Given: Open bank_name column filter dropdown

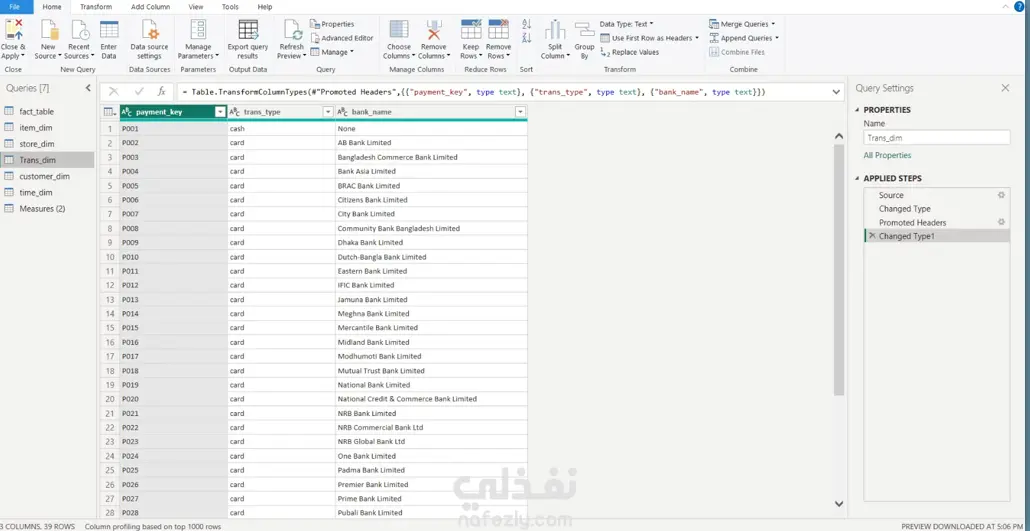Looking at the screenshot, I should click(520, 112).
